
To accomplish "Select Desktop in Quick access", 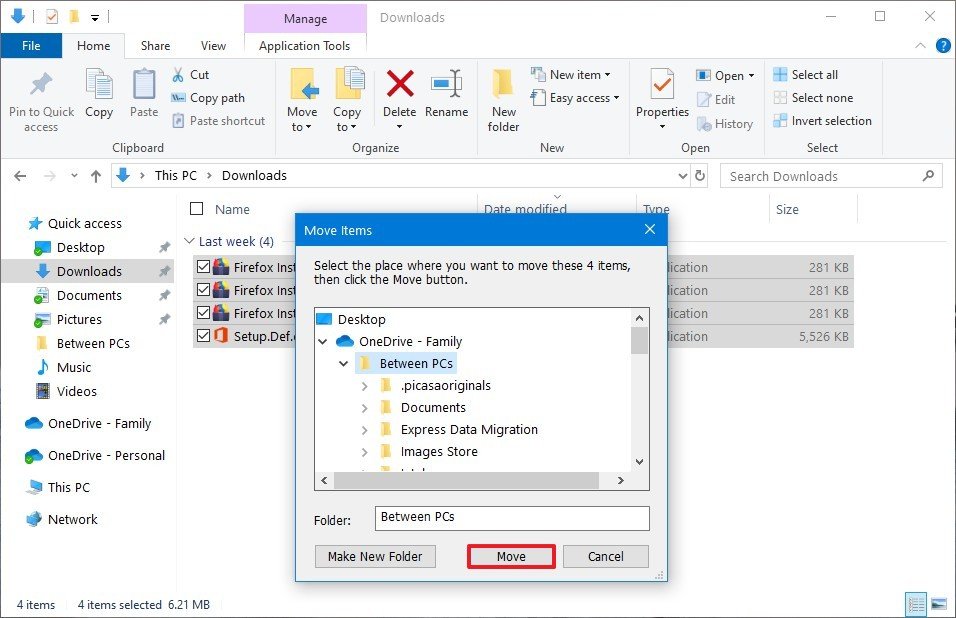I will 80,247.
